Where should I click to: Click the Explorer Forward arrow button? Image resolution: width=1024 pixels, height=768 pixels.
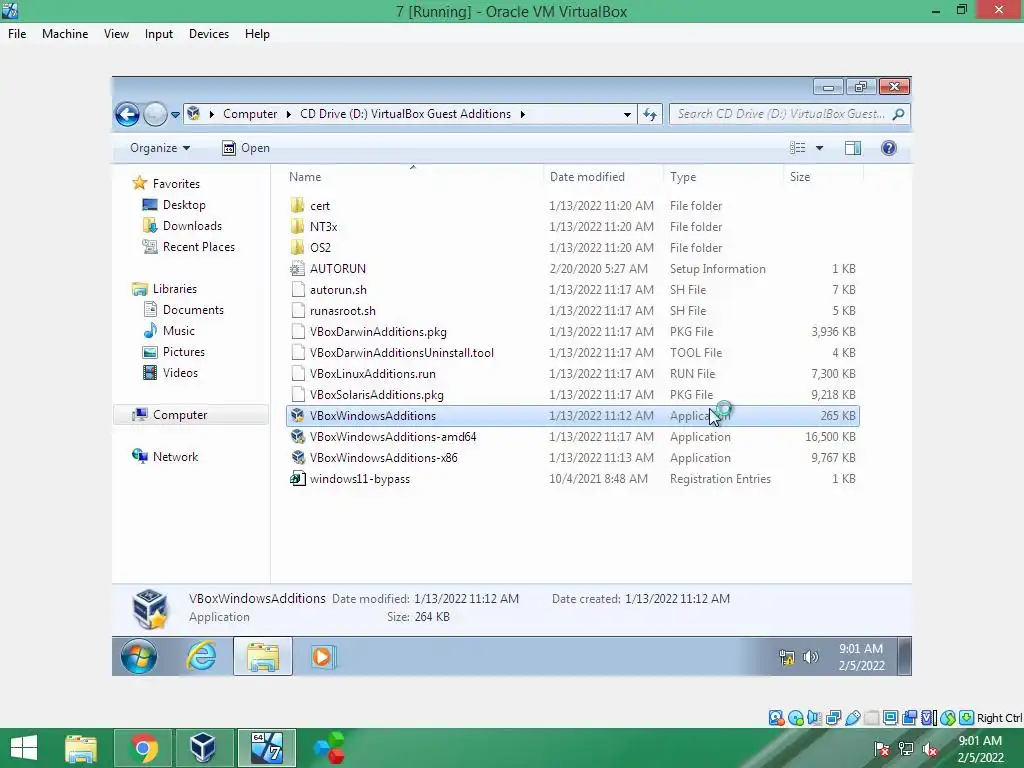tap(155, 114)
